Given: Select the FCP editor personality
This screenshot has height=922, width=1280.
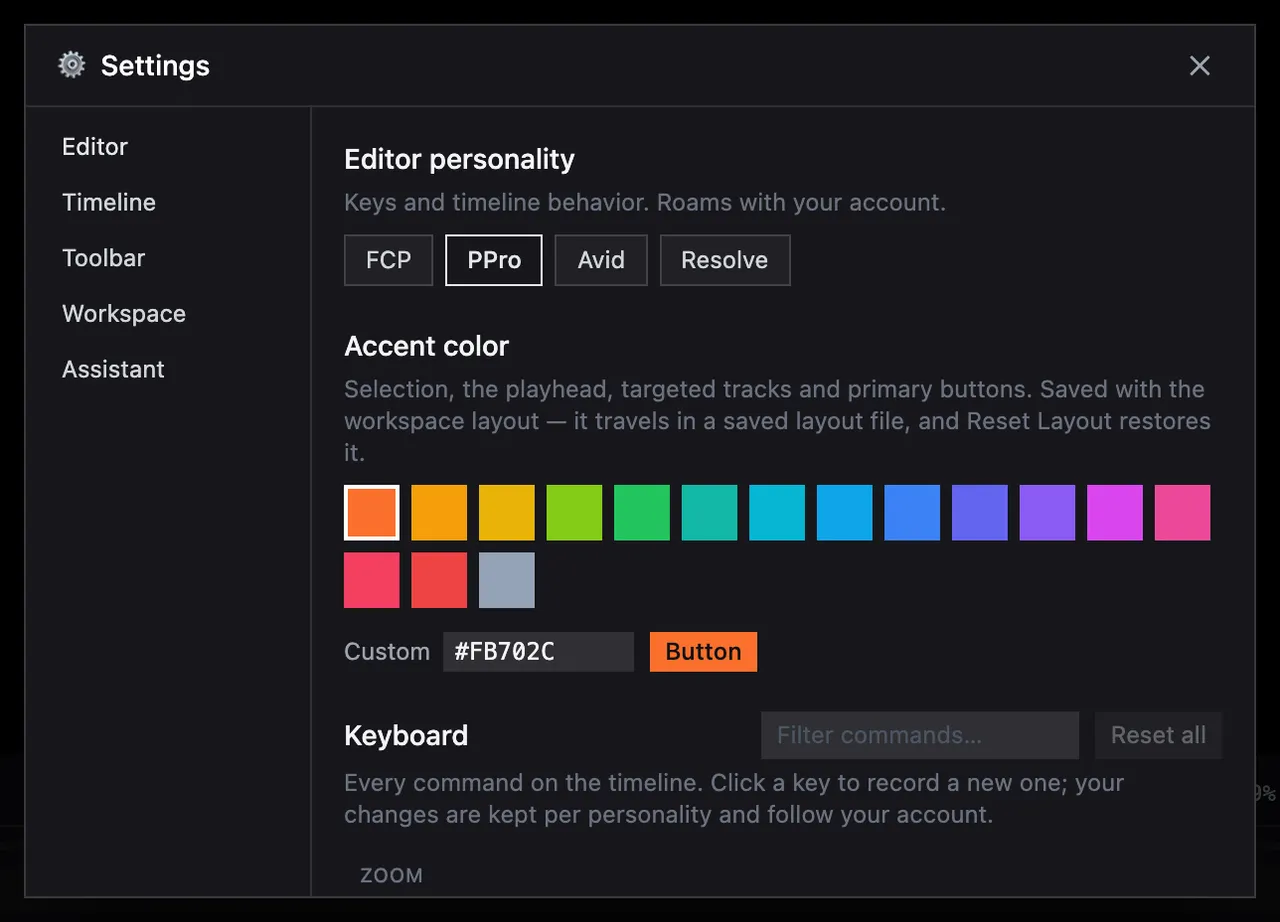Looking at the screenshot, I should [389, 260].
